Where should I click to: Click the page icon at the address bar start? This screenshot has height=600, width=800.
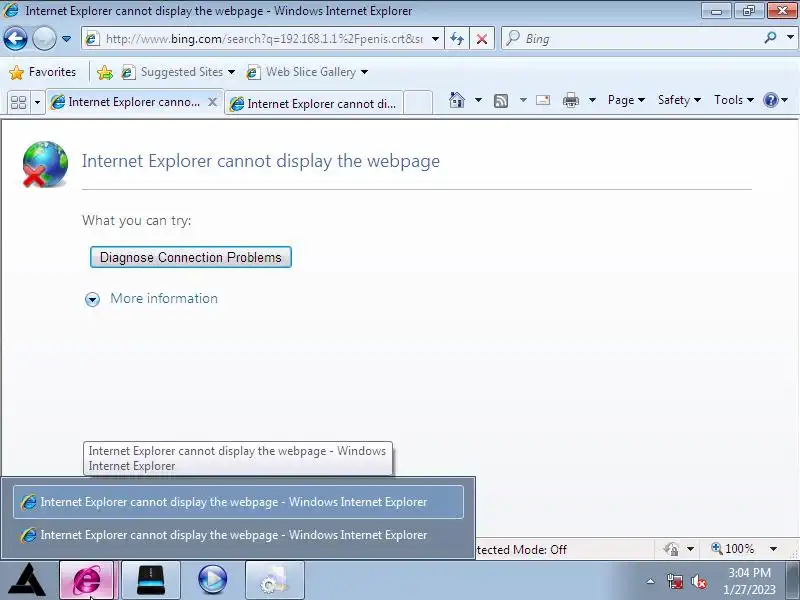click(92, 39)
